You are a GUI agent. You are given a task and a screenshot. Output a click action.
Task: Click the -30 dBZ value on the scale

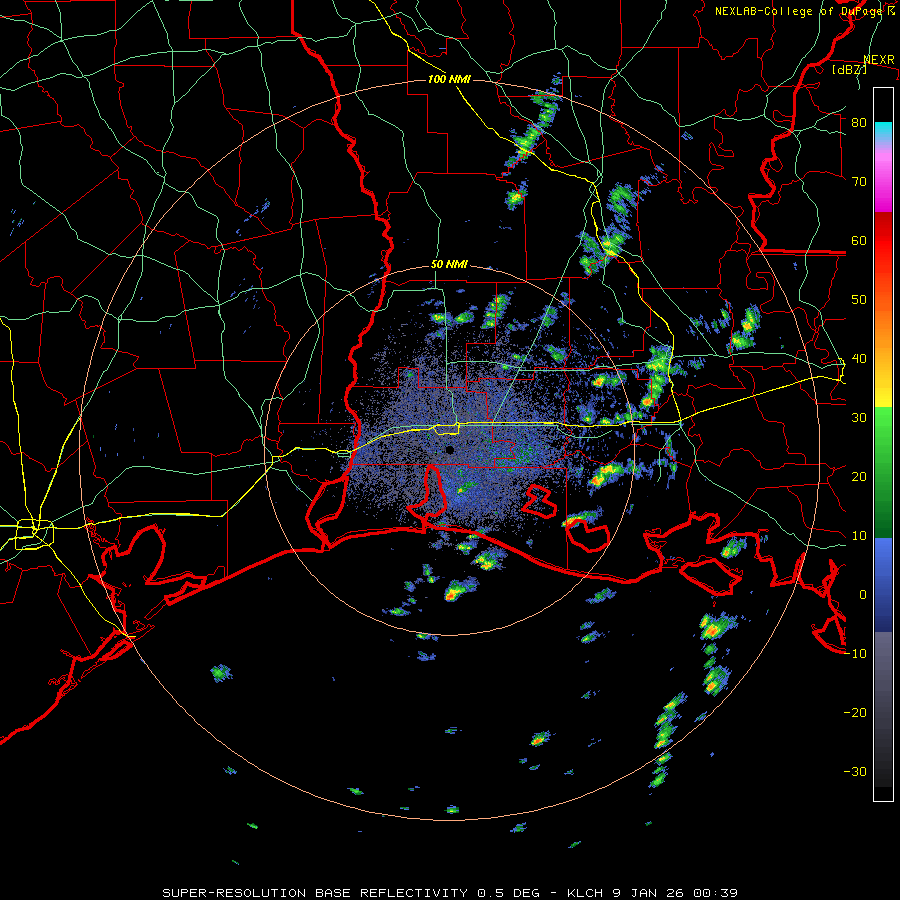[855, 772]
